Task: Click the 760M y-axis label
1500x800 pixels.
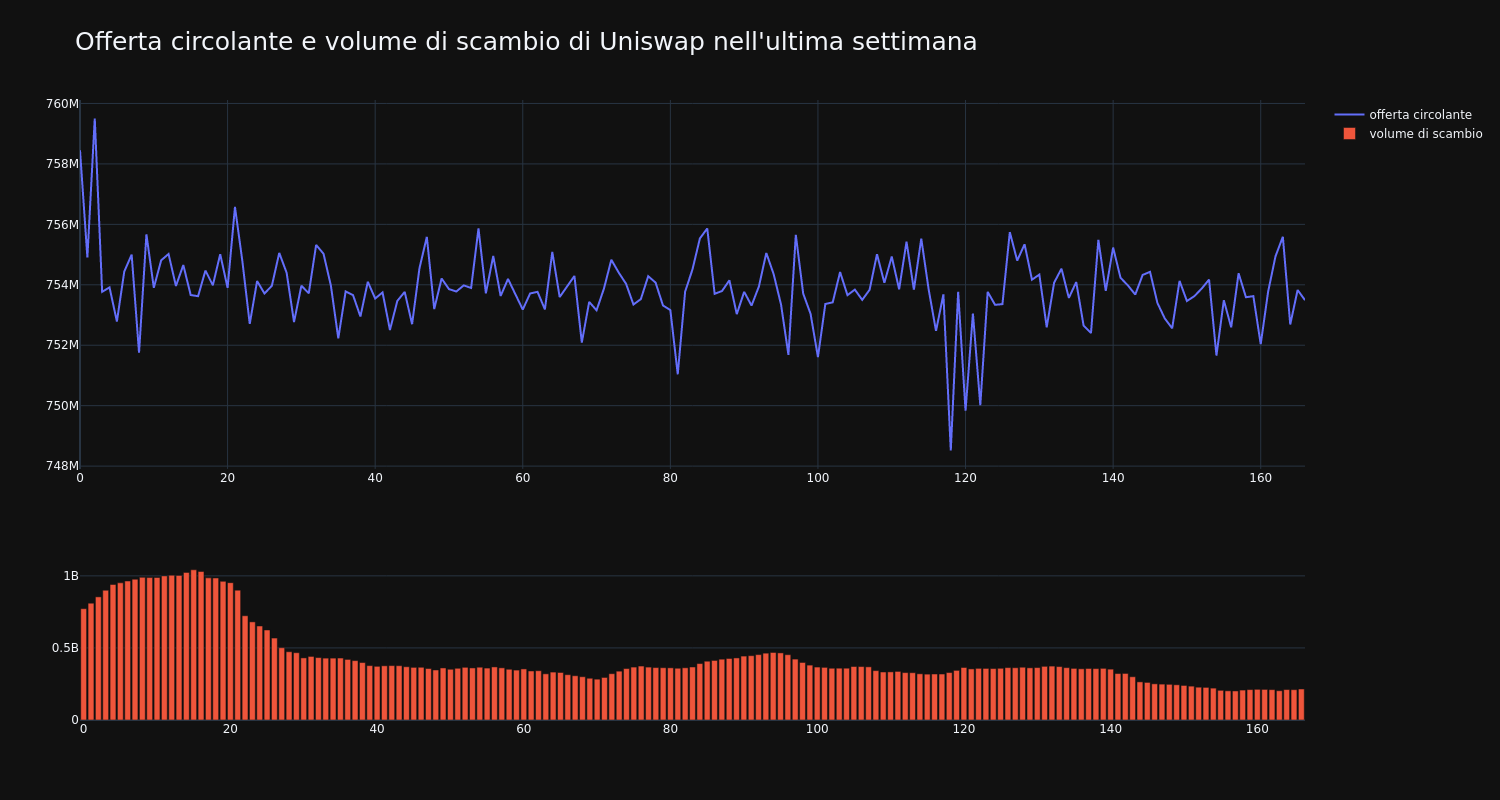Action: [62, 104]
